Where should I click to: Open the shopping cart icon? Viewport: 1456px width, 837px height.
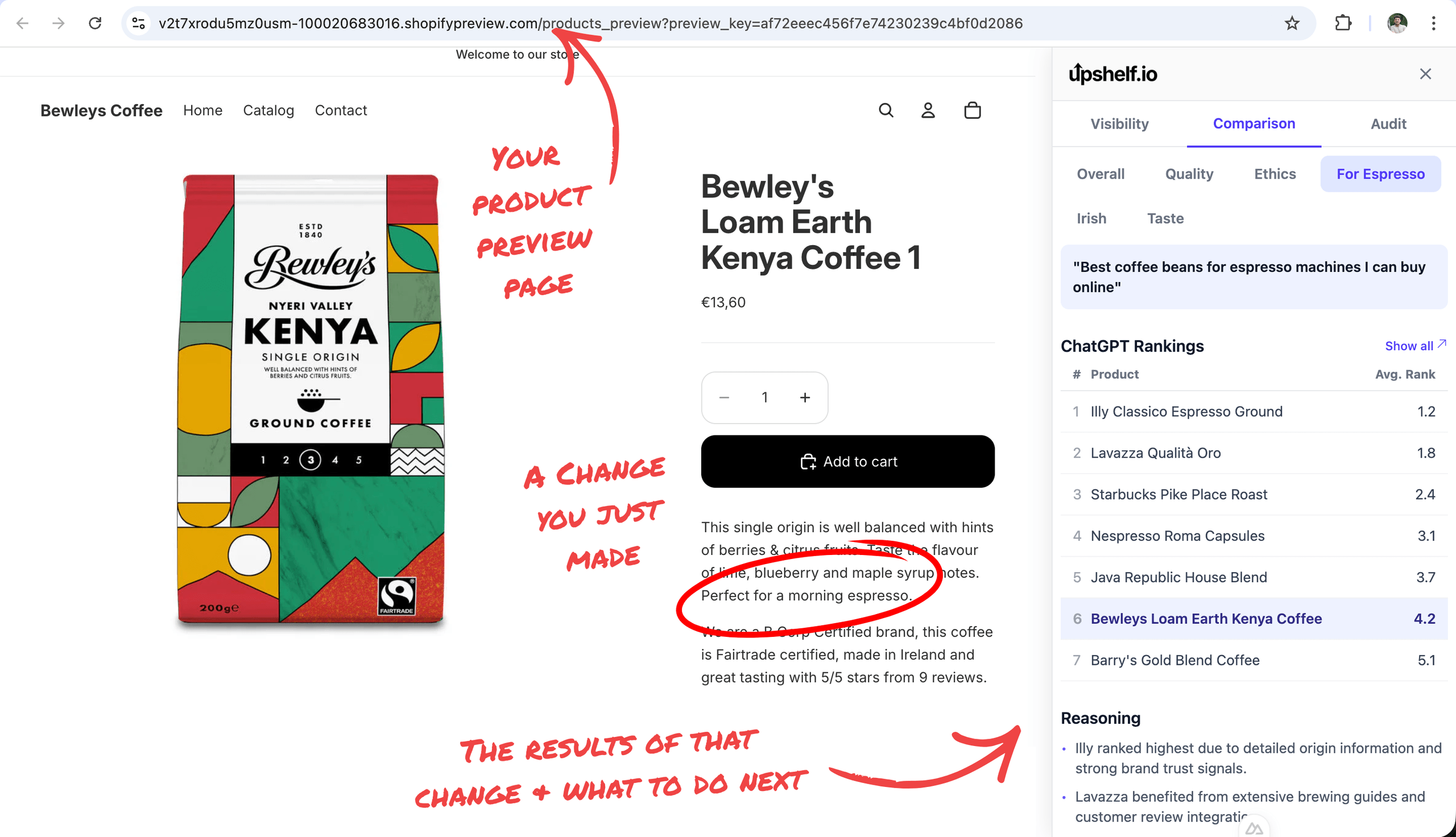point(972,110)
